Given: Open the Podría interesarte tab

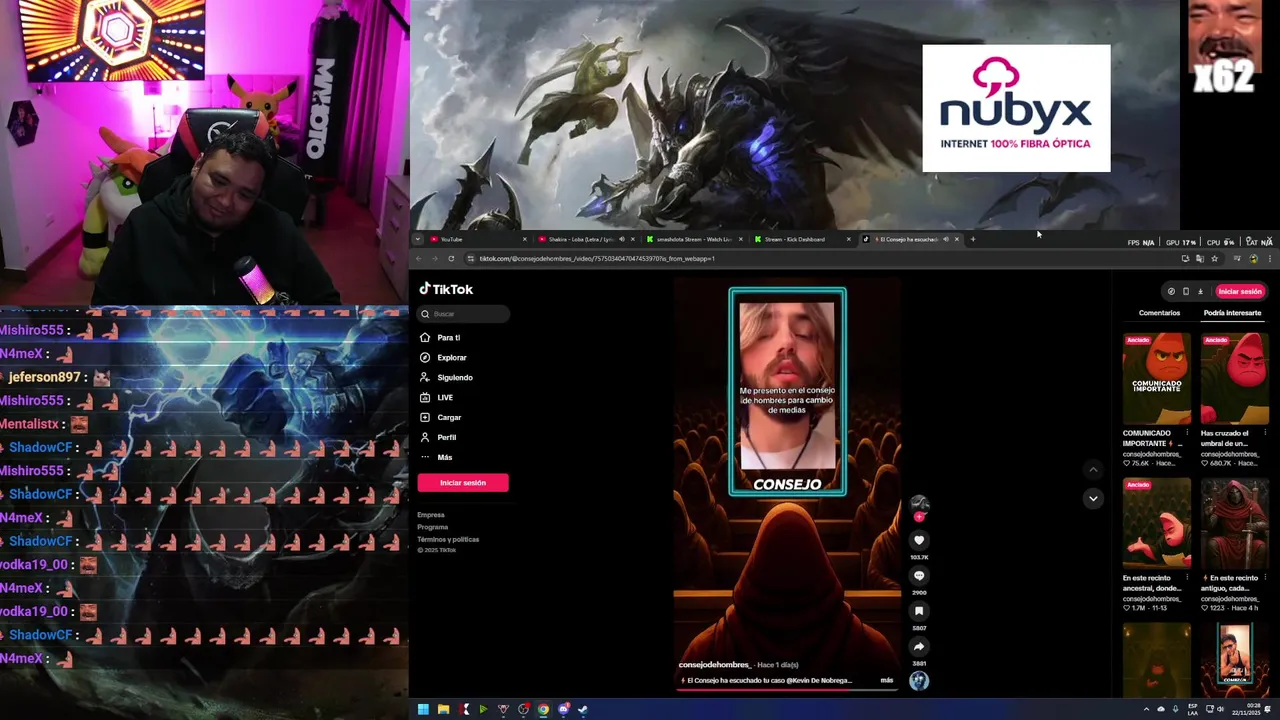Looking at the screenshot, I should (x=1232, y=313).
